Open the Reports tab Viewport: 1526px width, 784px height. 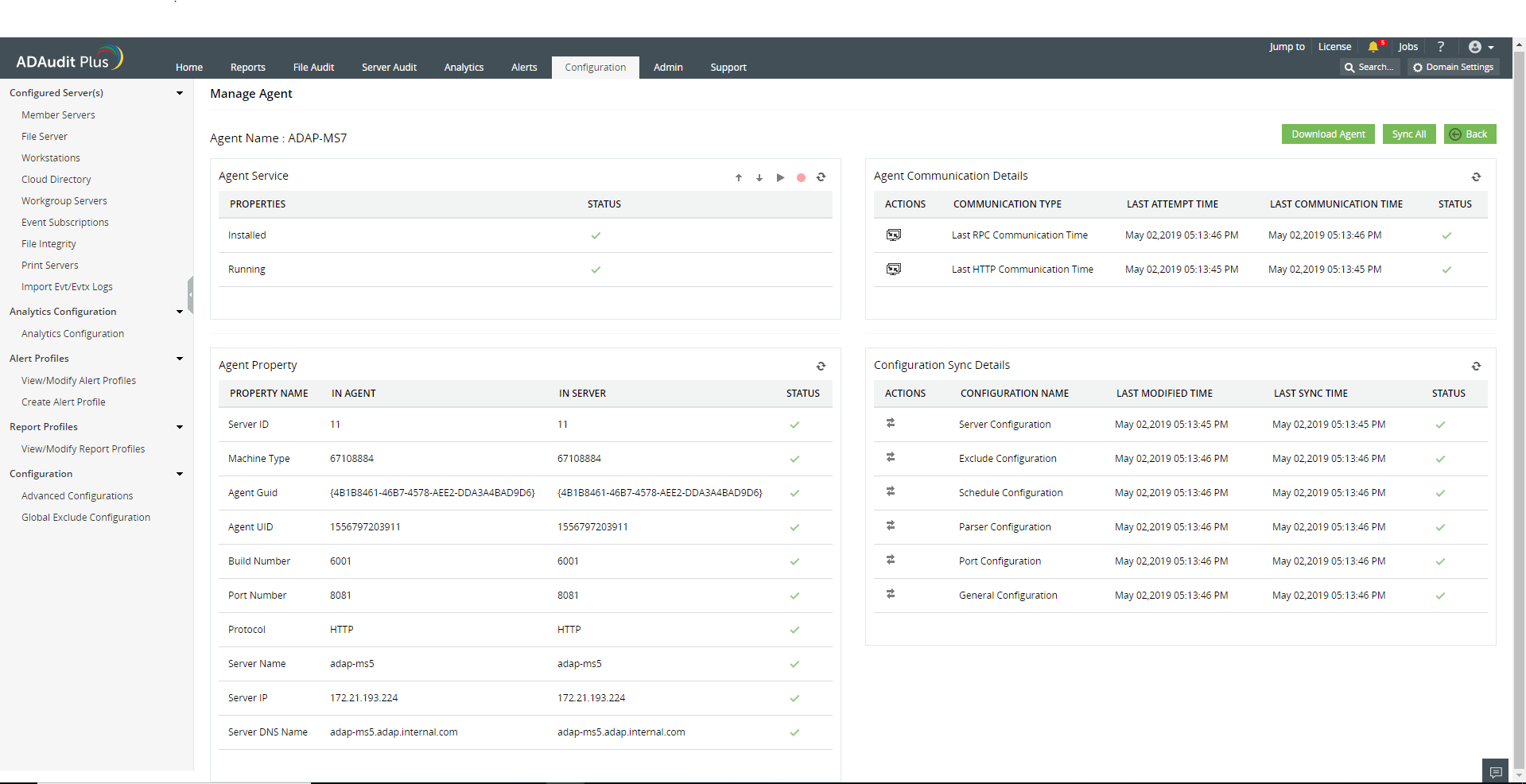pos(247,68)
